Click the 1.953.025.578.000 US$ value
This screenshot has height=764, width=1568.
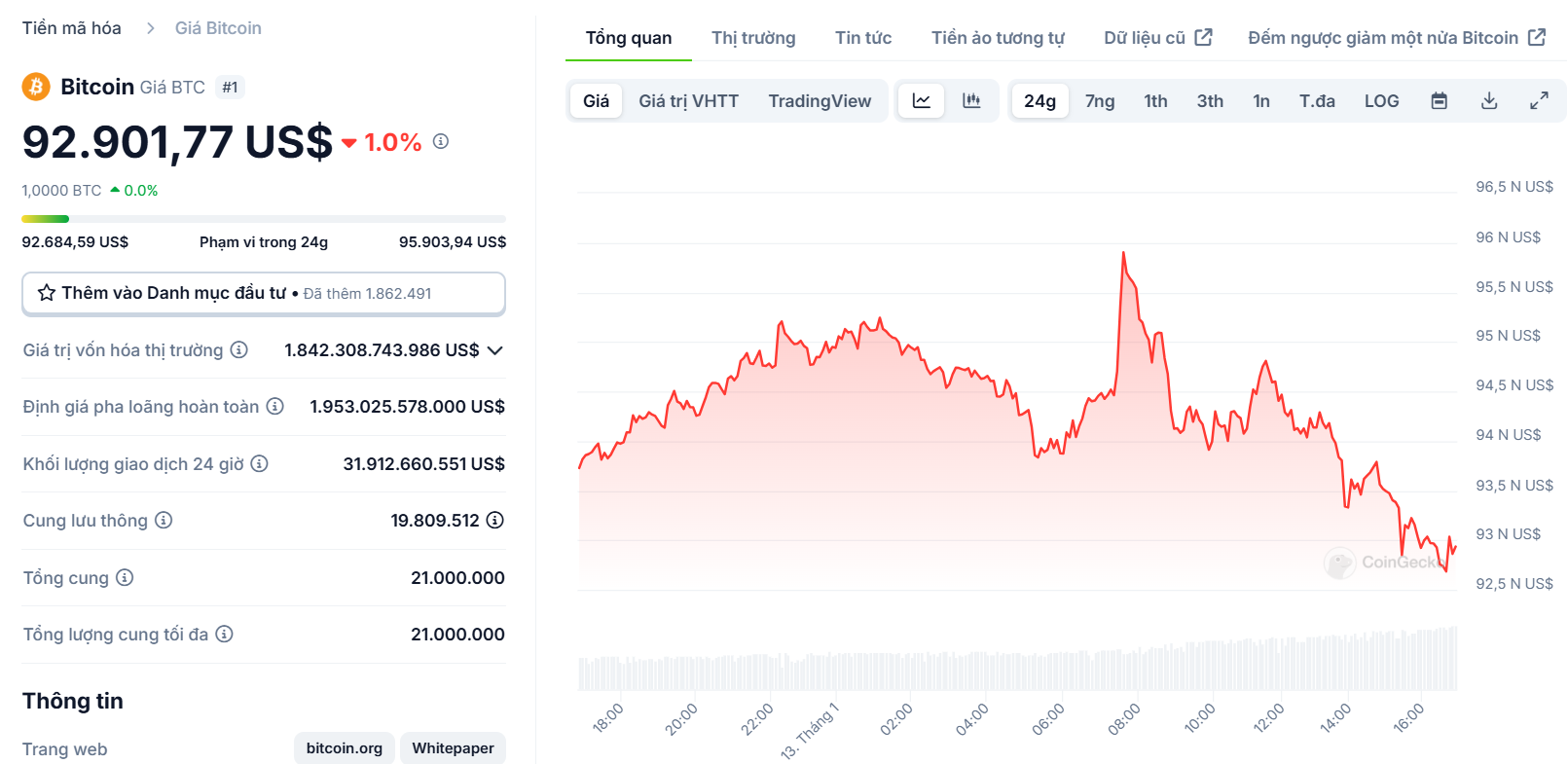tap(408, 407)
